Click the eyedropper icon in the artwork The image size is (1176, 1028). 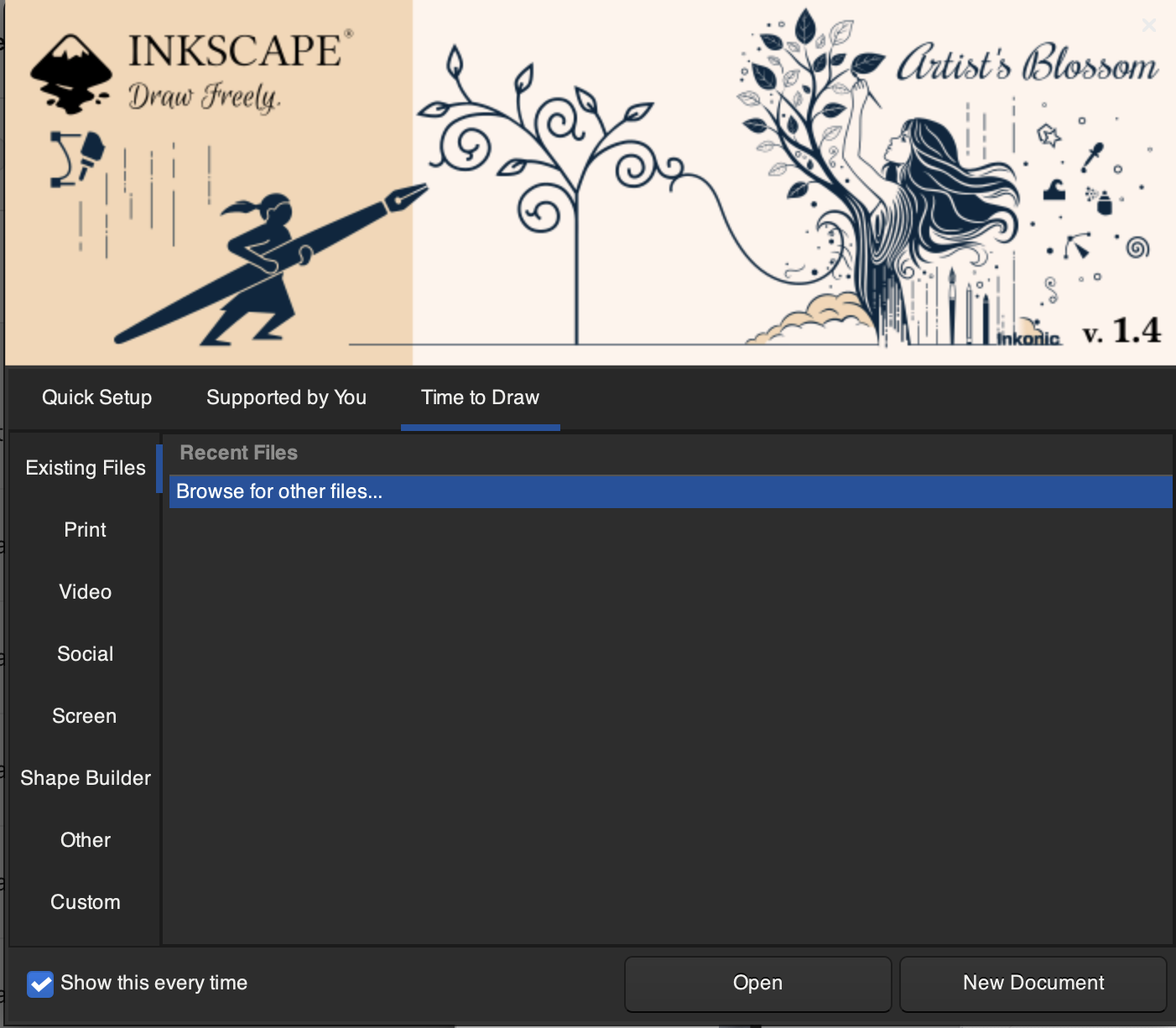click(1092, 157)
